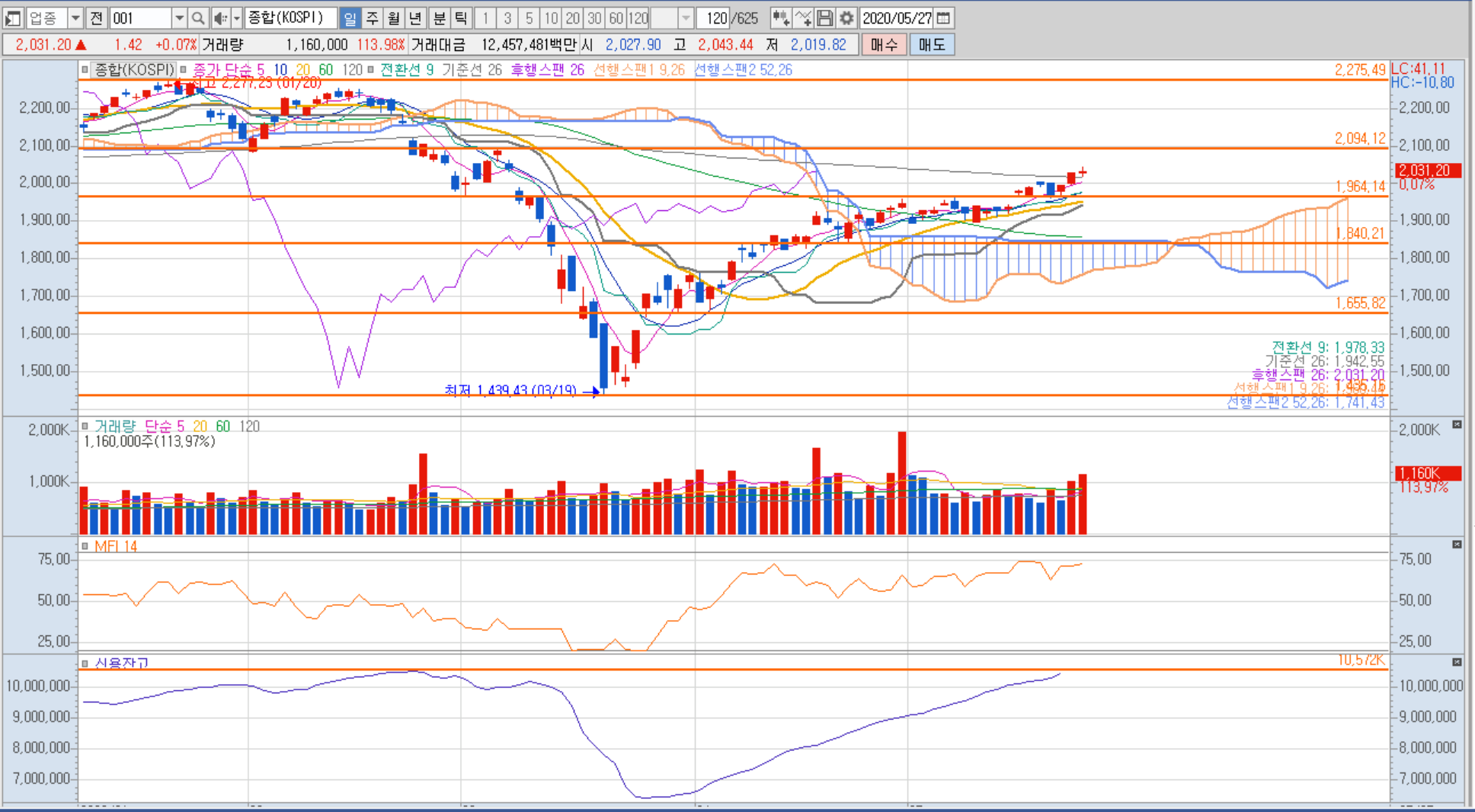Click the 전환선 9 legend label
1475x812 pixels.
point(407,70)
